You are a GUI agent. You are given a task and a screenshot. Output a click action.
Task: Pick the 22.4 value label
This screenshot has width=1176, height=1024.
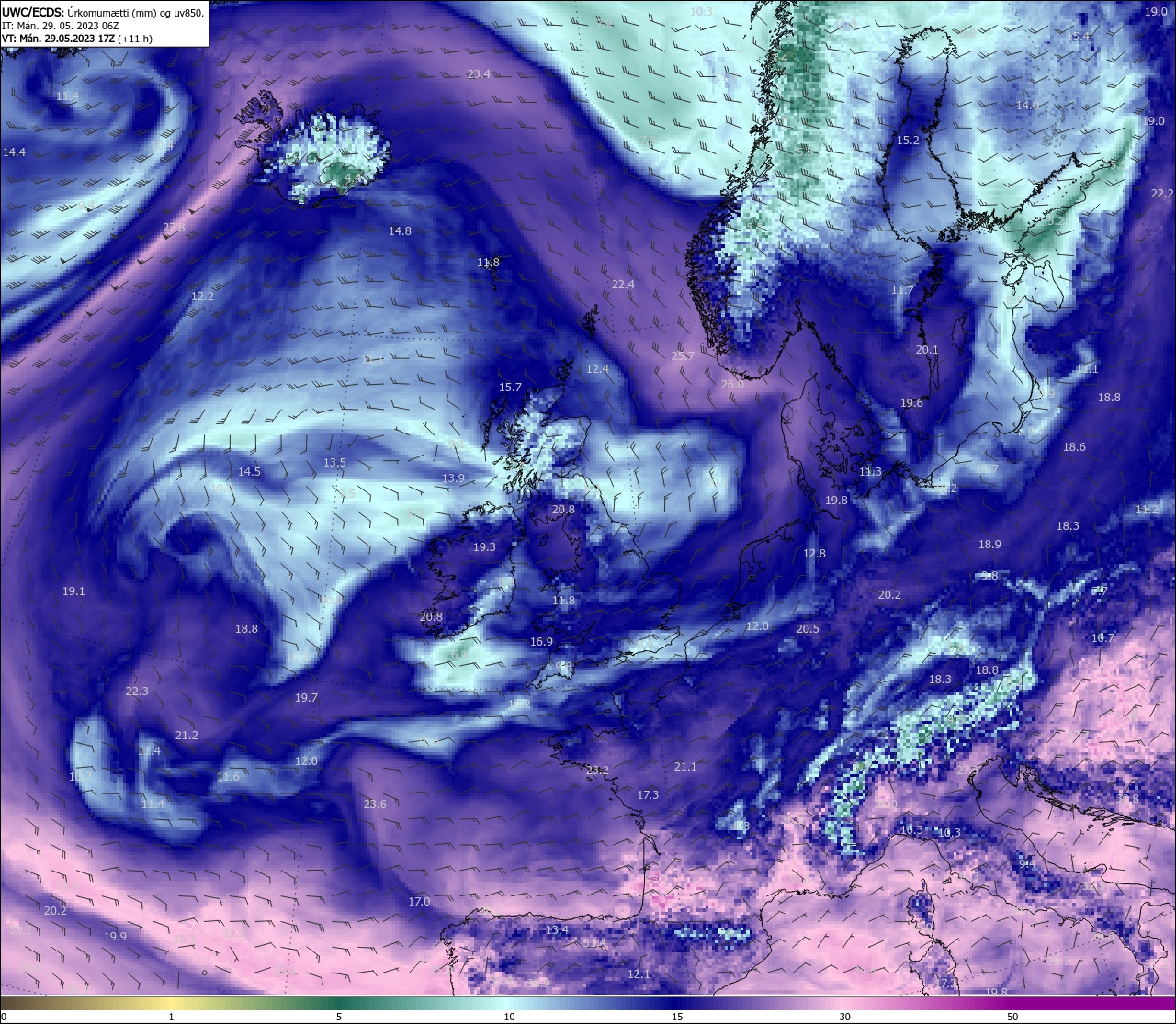[623, 285]
